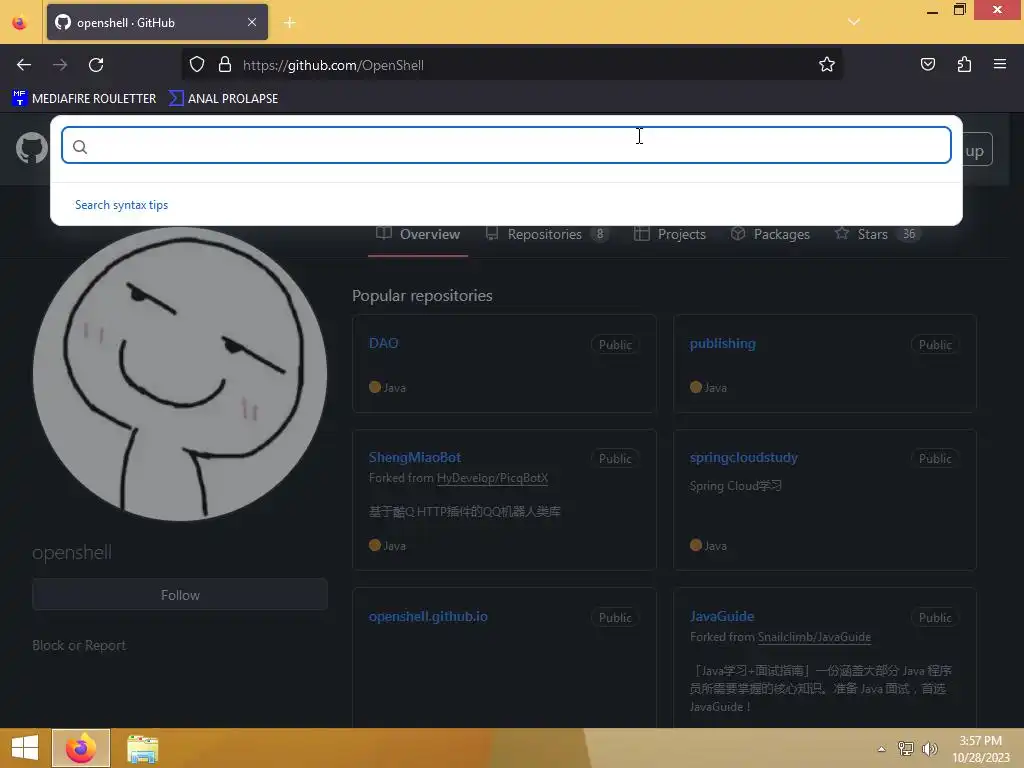Open the Windows Start button
This screenshot has height=768, width=1024.
[x=25, y=748]
